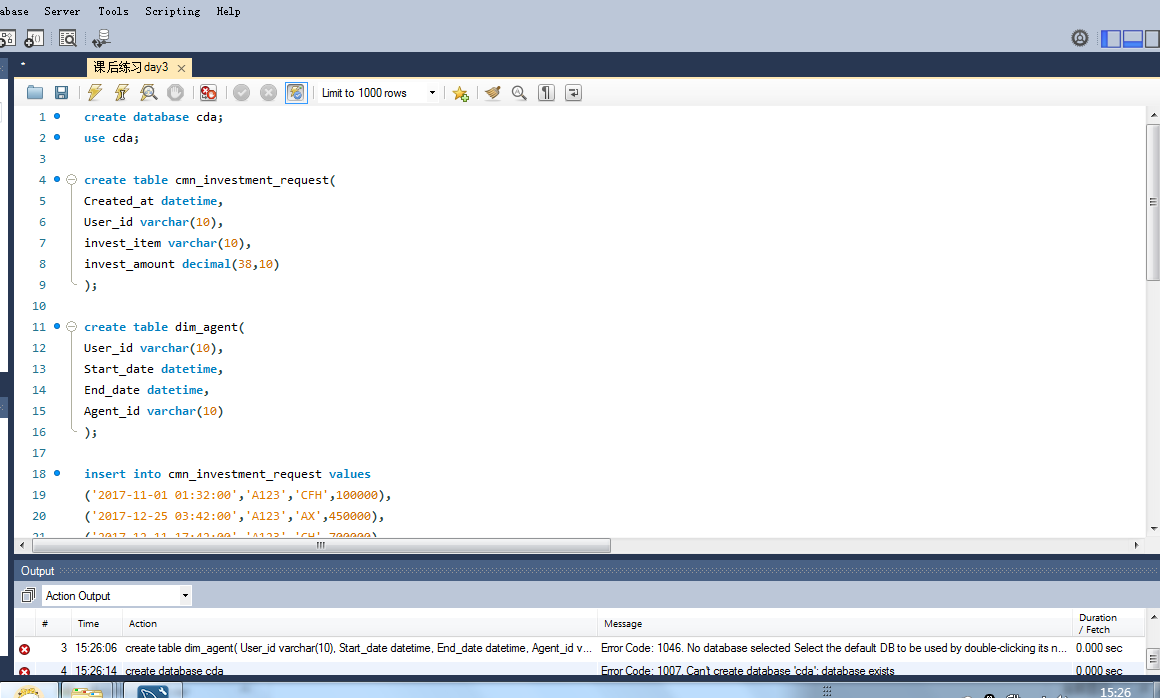Click the 'Agent_id varchar(10)' line
The image size is (1160, 698).
(x=153, y=411)
